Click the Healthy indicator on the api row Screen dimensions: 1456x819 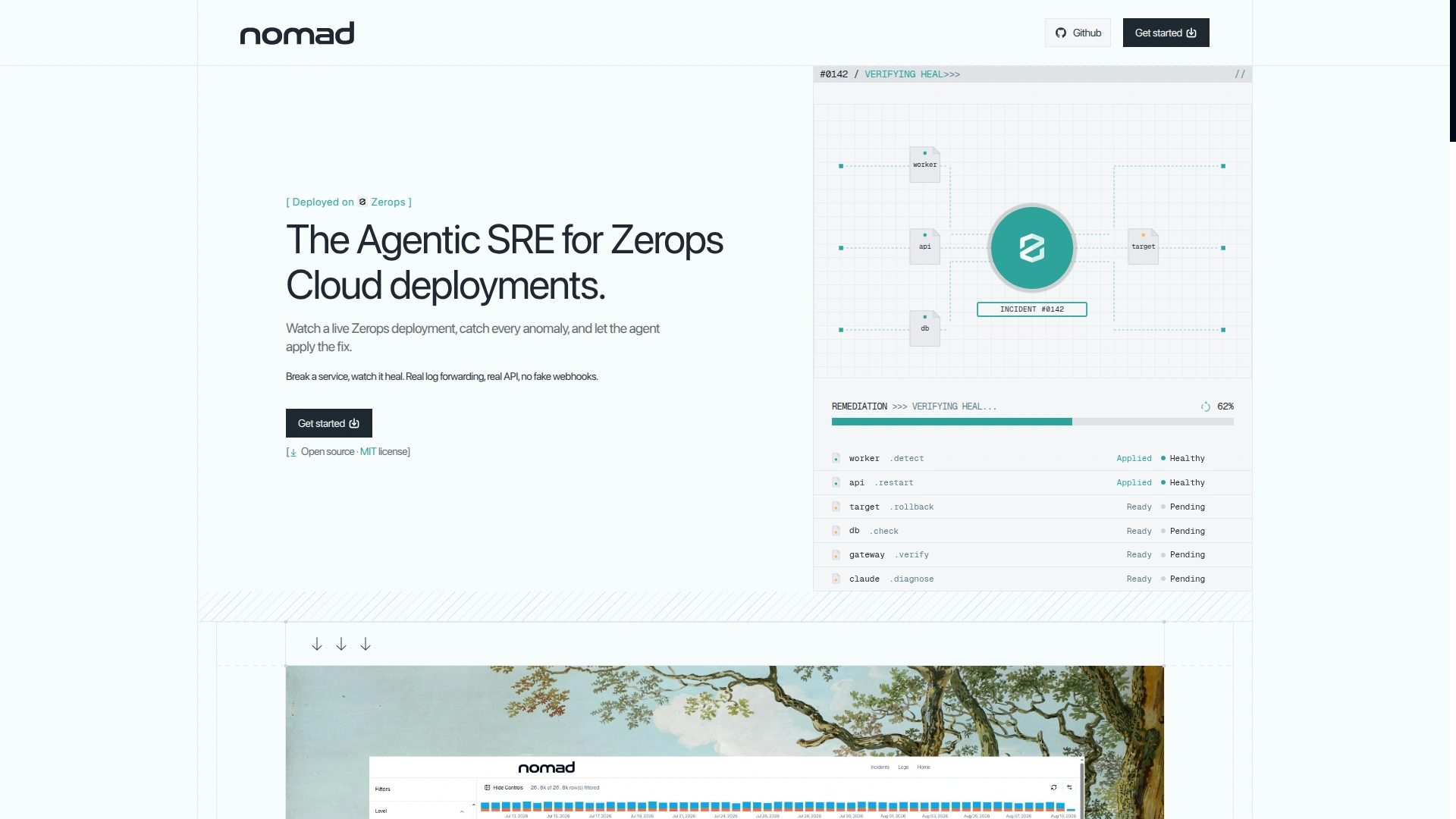coord(1183,482)
